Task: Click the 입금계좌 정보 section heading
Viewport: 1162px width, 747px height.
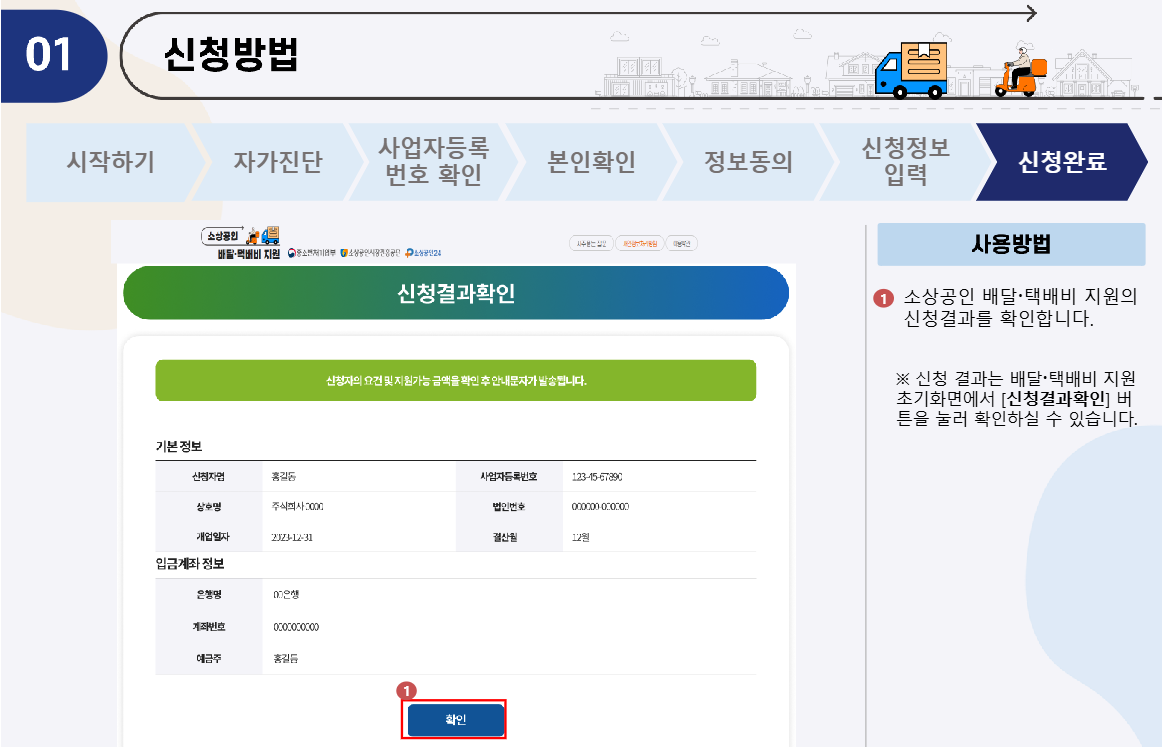Action: pos(190,563)
